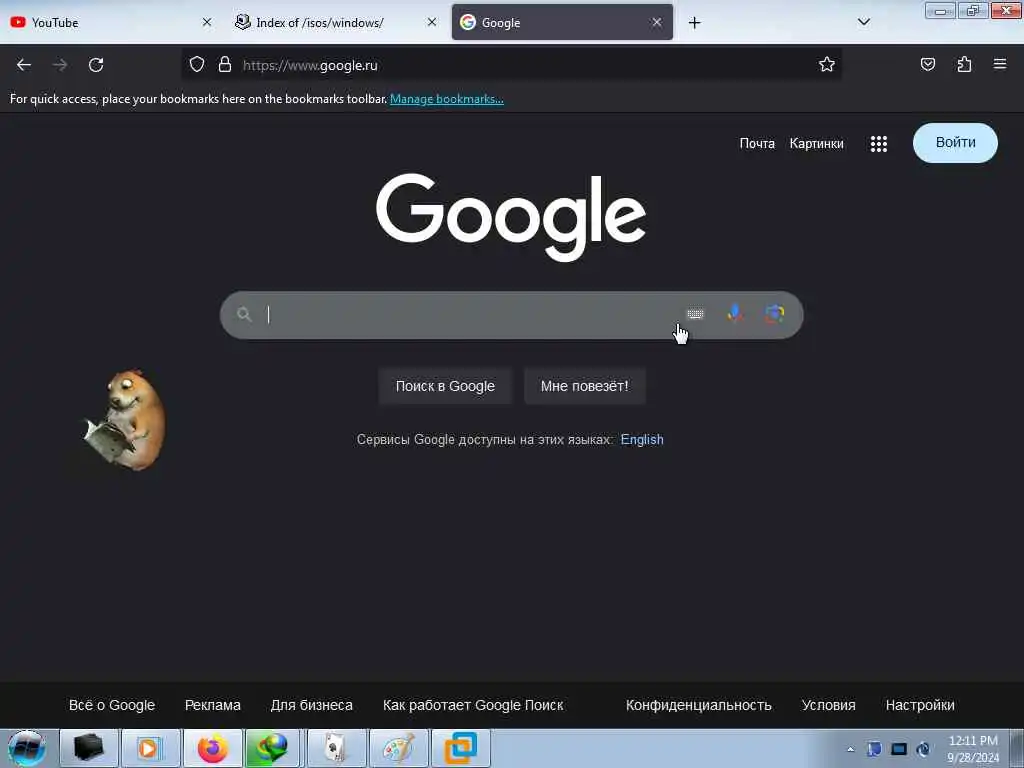The height and width of the screenshot is (768, 1024).
Task: Open the Extensions puzzle icon
Action: [x=965, y=64]
